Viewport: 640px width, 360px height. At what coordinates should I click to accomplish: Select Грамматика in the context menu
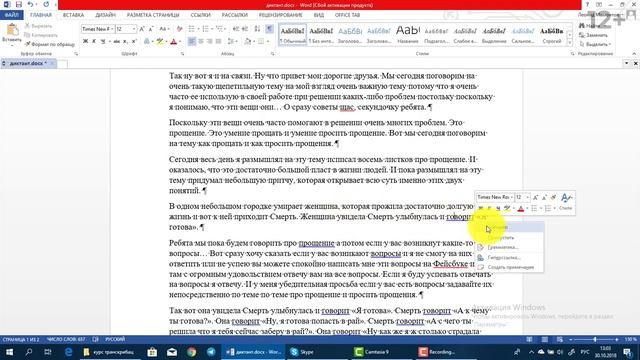coord(509,247)
